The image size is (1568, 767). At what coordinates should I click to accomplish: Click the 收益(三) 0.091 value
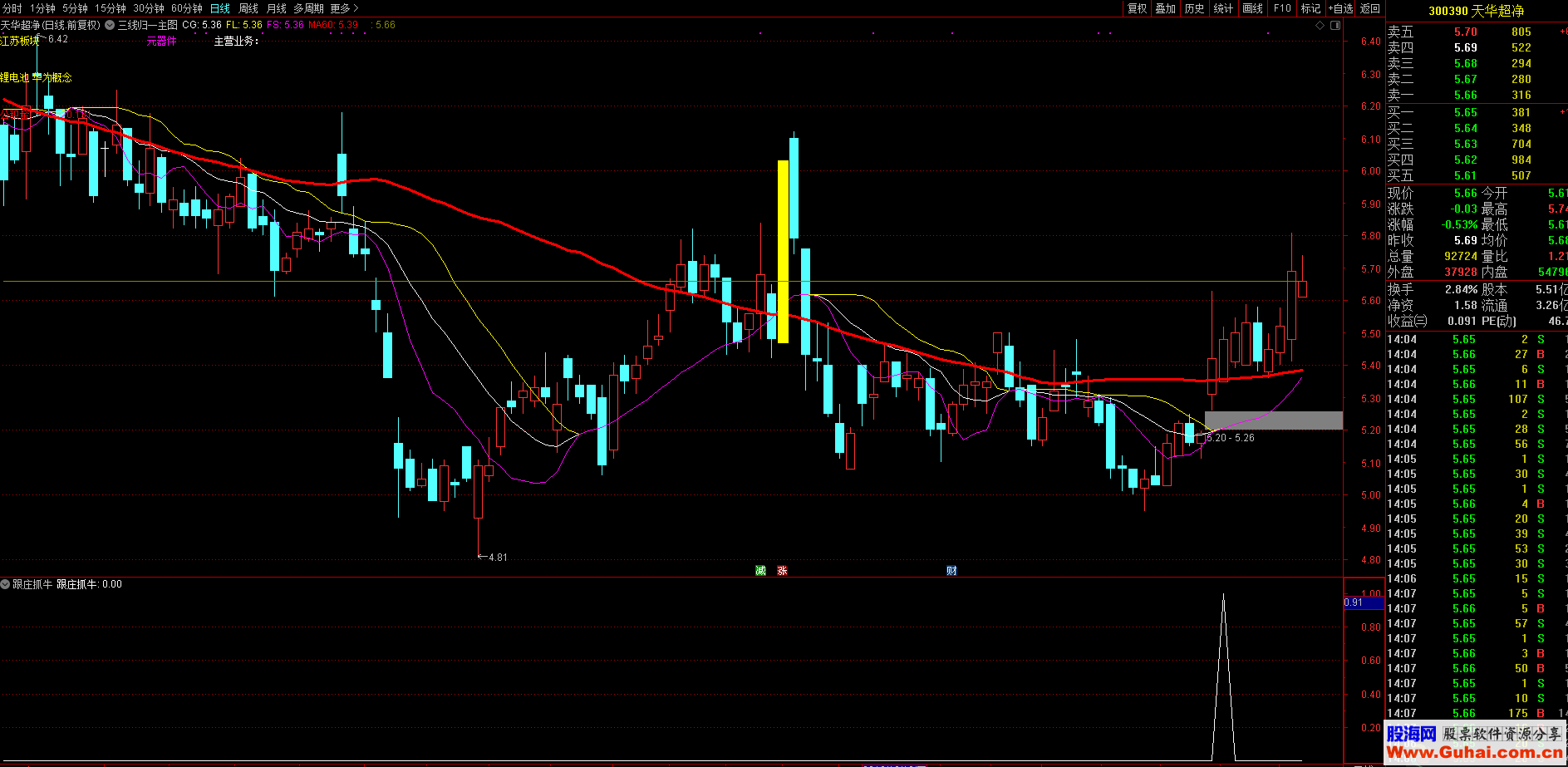[x=1462, y=321]
